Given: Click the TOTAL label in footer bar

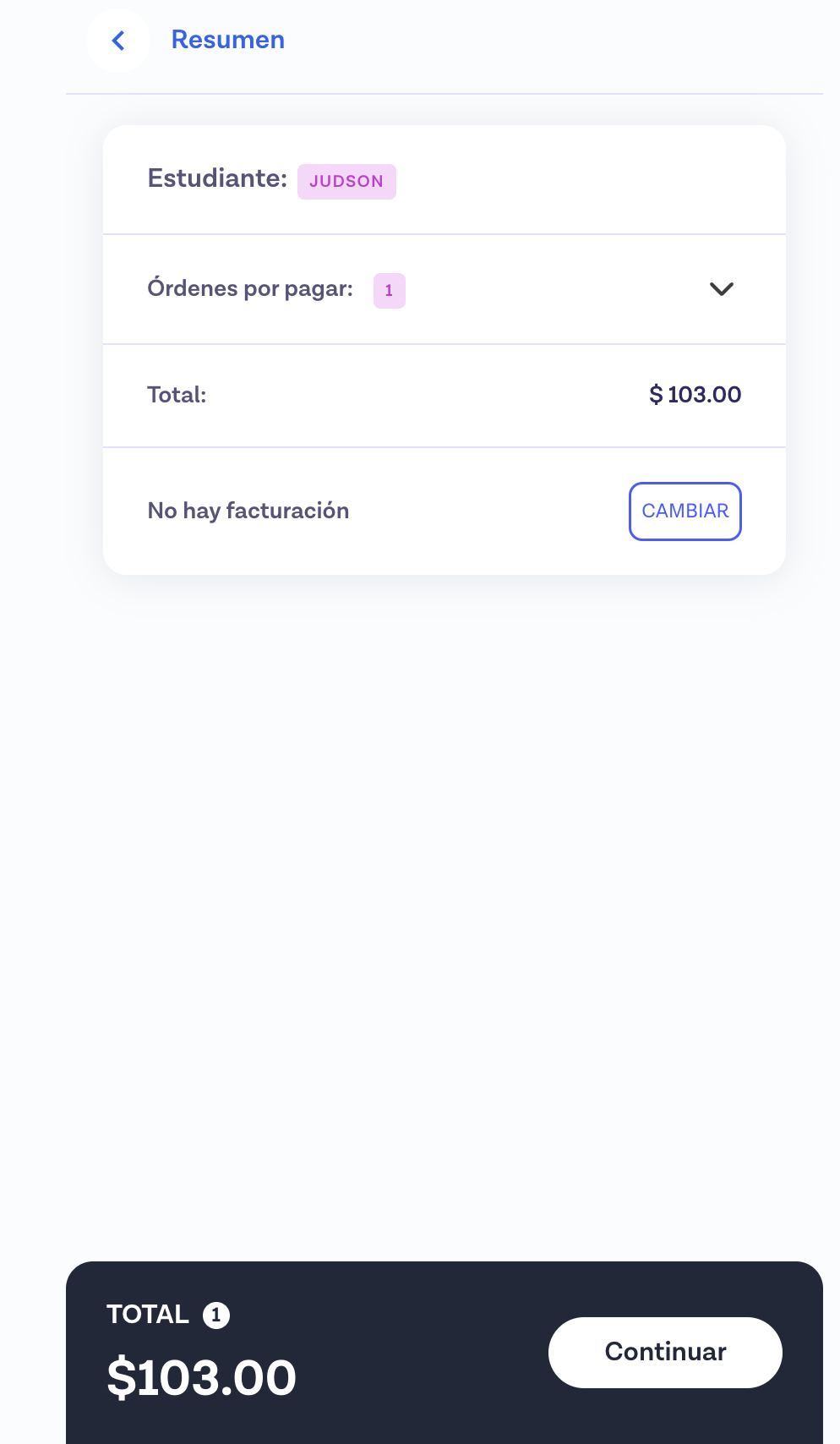Looking at the screenshot, I should (x=148, y=1315).
